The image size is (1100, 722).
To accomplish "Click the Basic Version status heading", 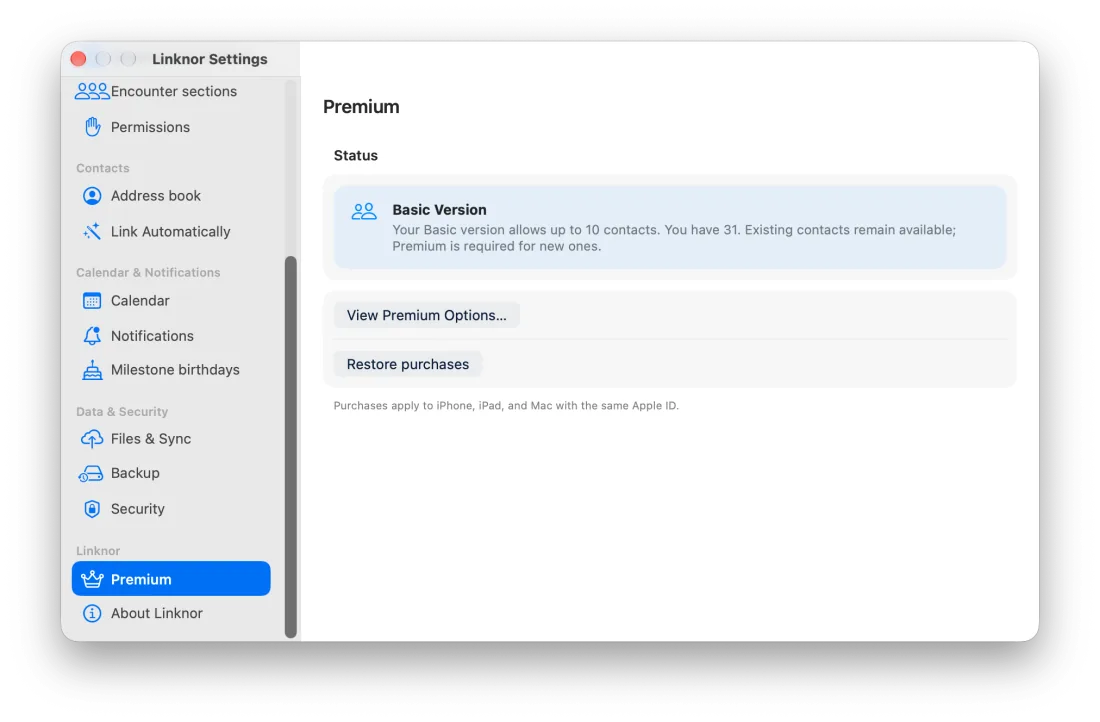I will tap(439, 210).
